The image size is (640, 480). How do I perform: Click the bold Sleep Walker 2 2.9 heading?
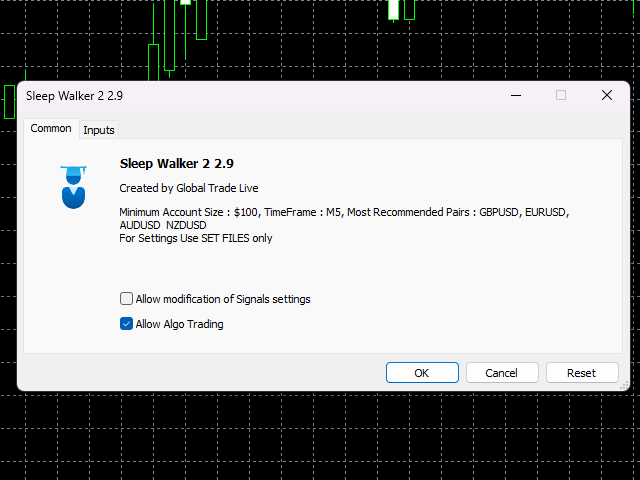point(176,164)
